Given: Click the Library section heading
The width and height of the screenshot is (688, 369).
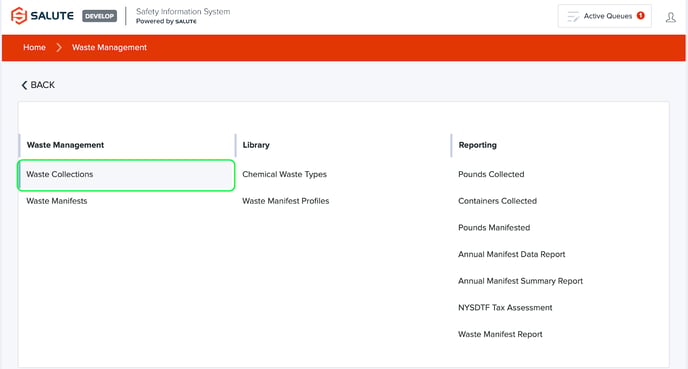Looking at the screenshot, I should point(256,145).
